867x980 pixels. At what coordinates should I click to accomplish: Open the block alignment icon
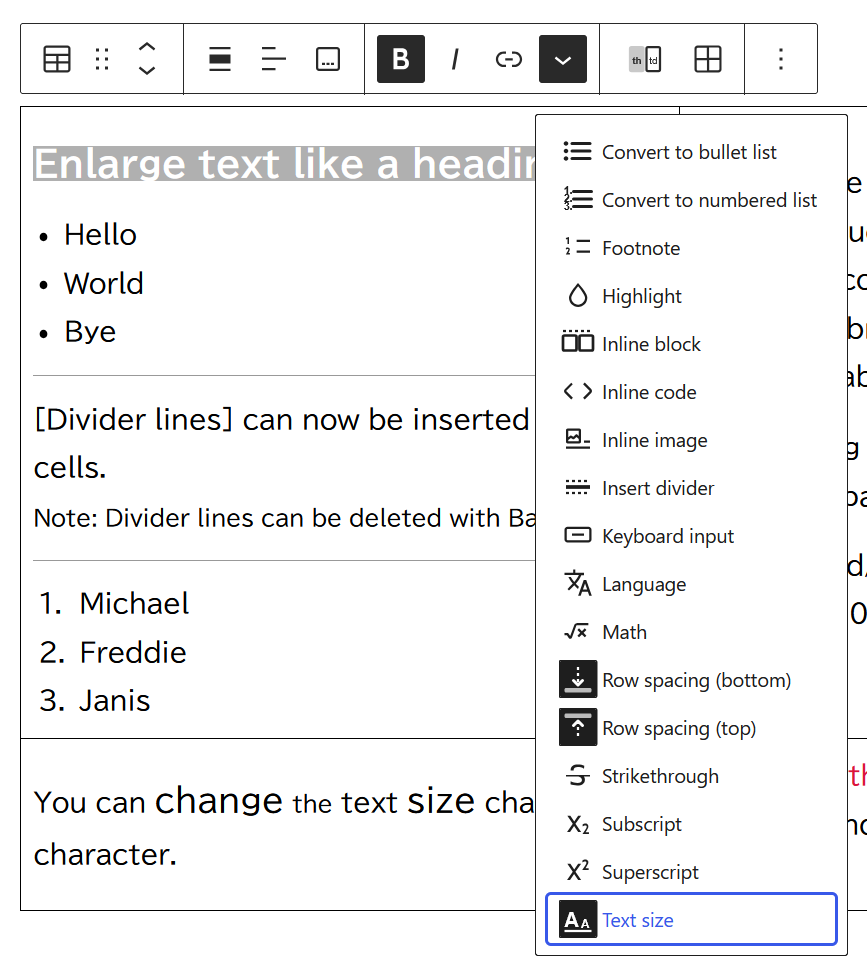(219, 59)
